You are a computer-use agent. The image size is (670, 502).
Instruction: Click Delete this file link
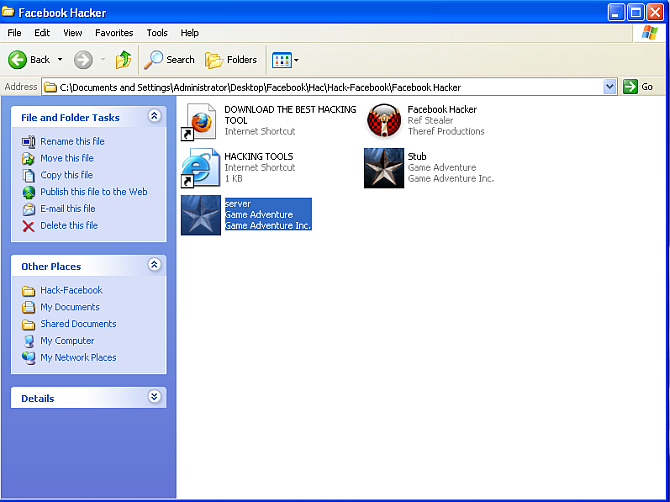(69, 225)
